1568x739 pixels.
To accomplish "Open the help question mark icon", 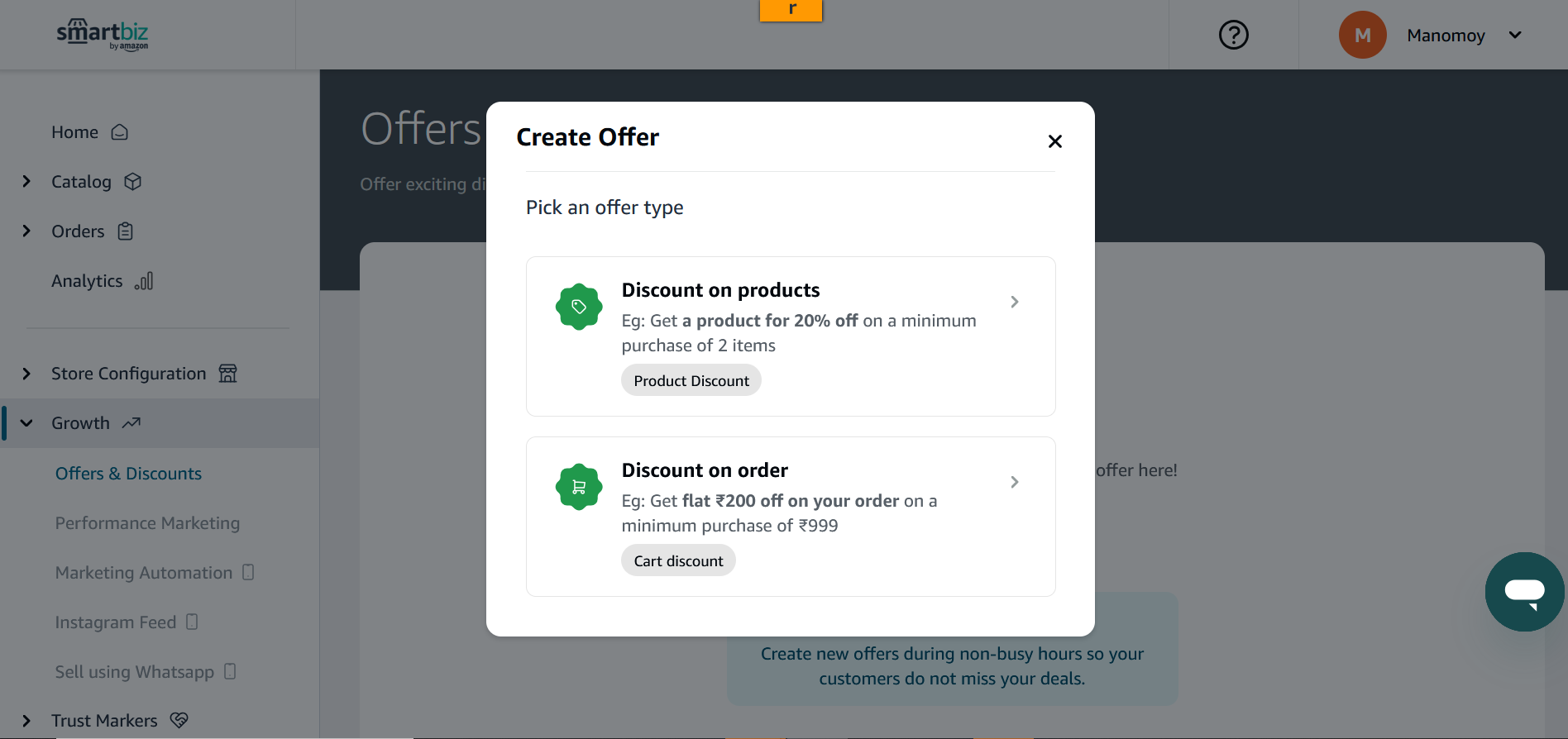I will (1233, 35).
